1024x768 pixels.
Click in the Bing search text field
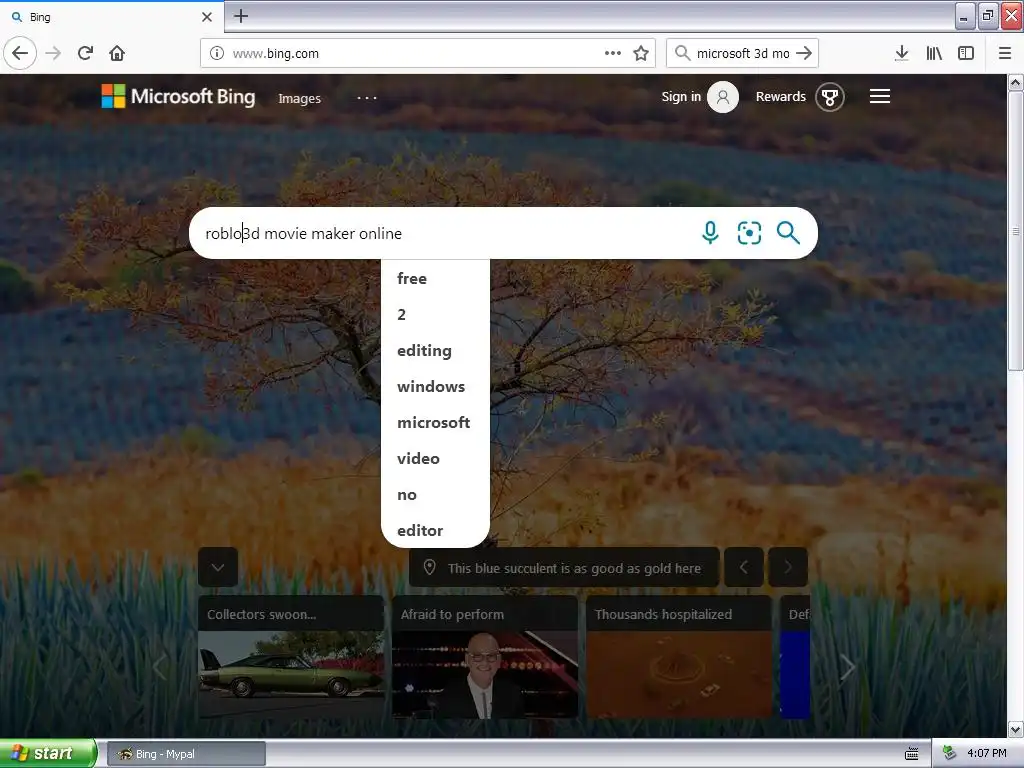click(x=444, y=233)
